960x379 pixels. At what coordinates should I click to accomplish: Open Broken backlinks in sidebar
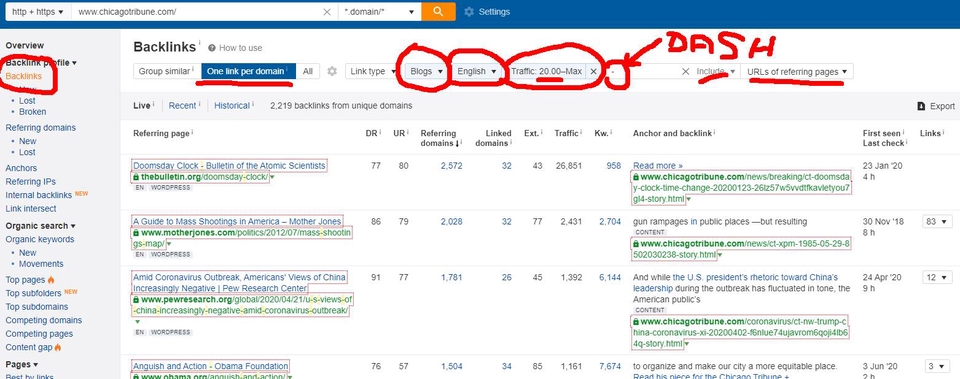[x=32, y=111]
